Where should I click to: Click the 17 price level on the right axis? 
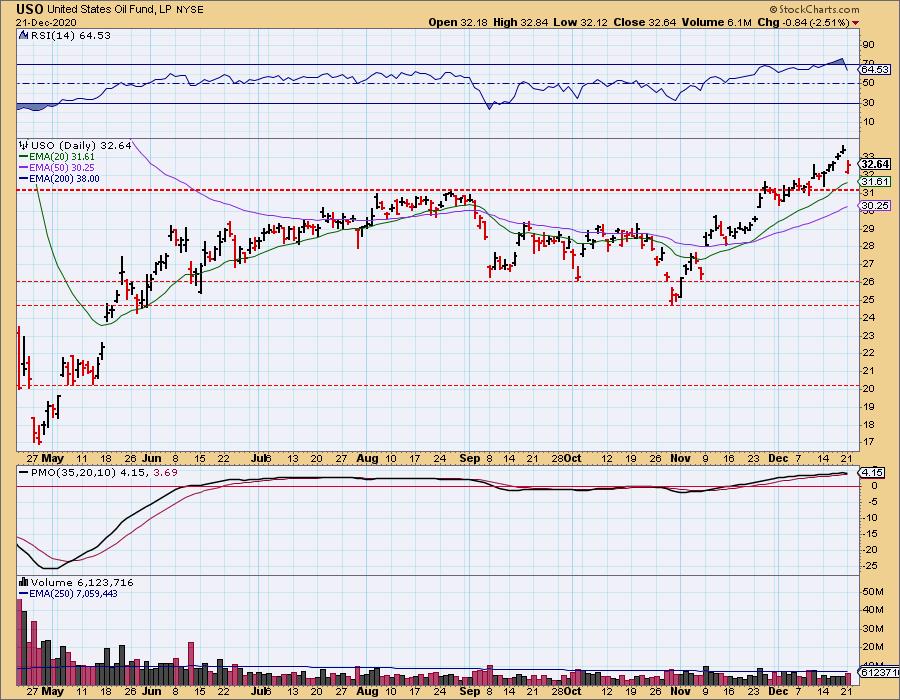[x=868, y=442]
